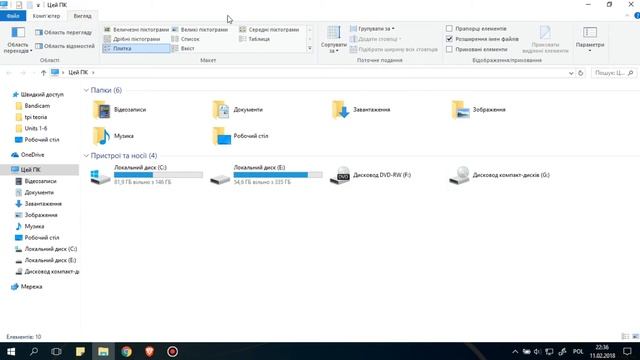Switch to Вигляд ribbon tab
640x360 pixels.
[x=82, y=16]
